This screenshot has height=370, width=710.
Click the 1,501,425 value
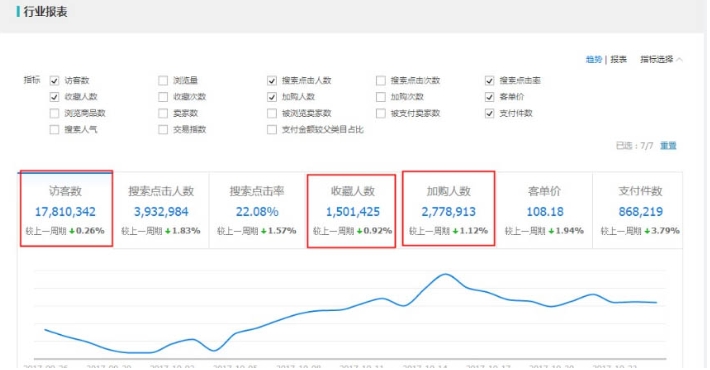point(353,211)
